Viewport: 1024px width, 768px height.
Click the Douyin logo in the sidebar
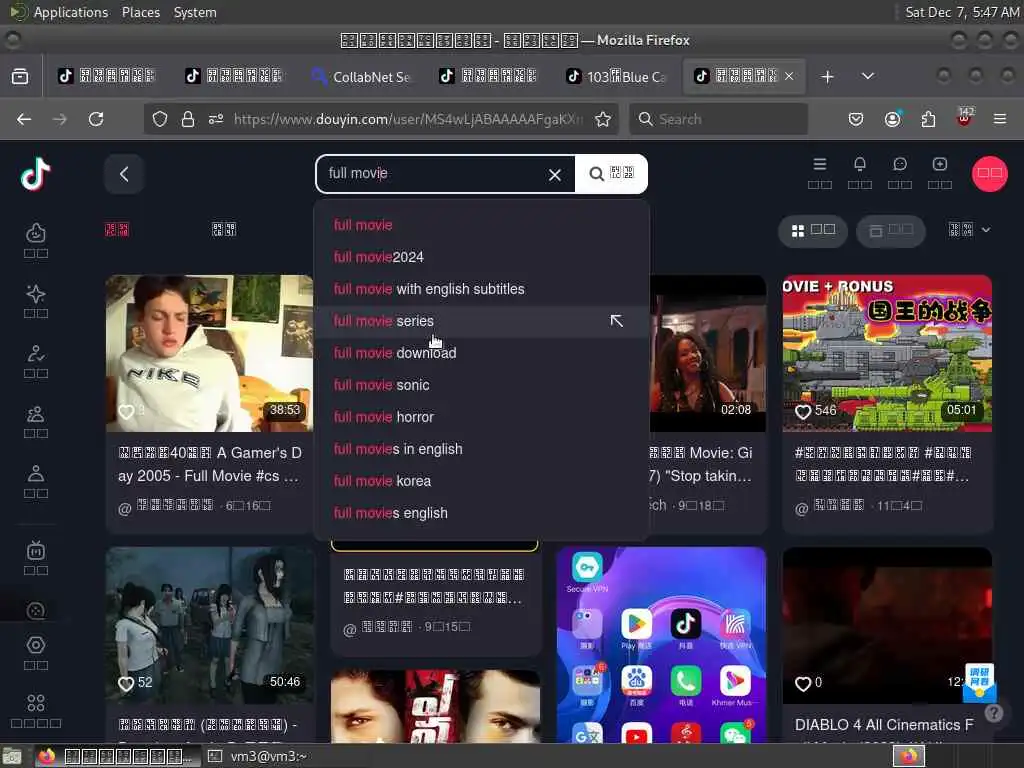click(35, 174)
